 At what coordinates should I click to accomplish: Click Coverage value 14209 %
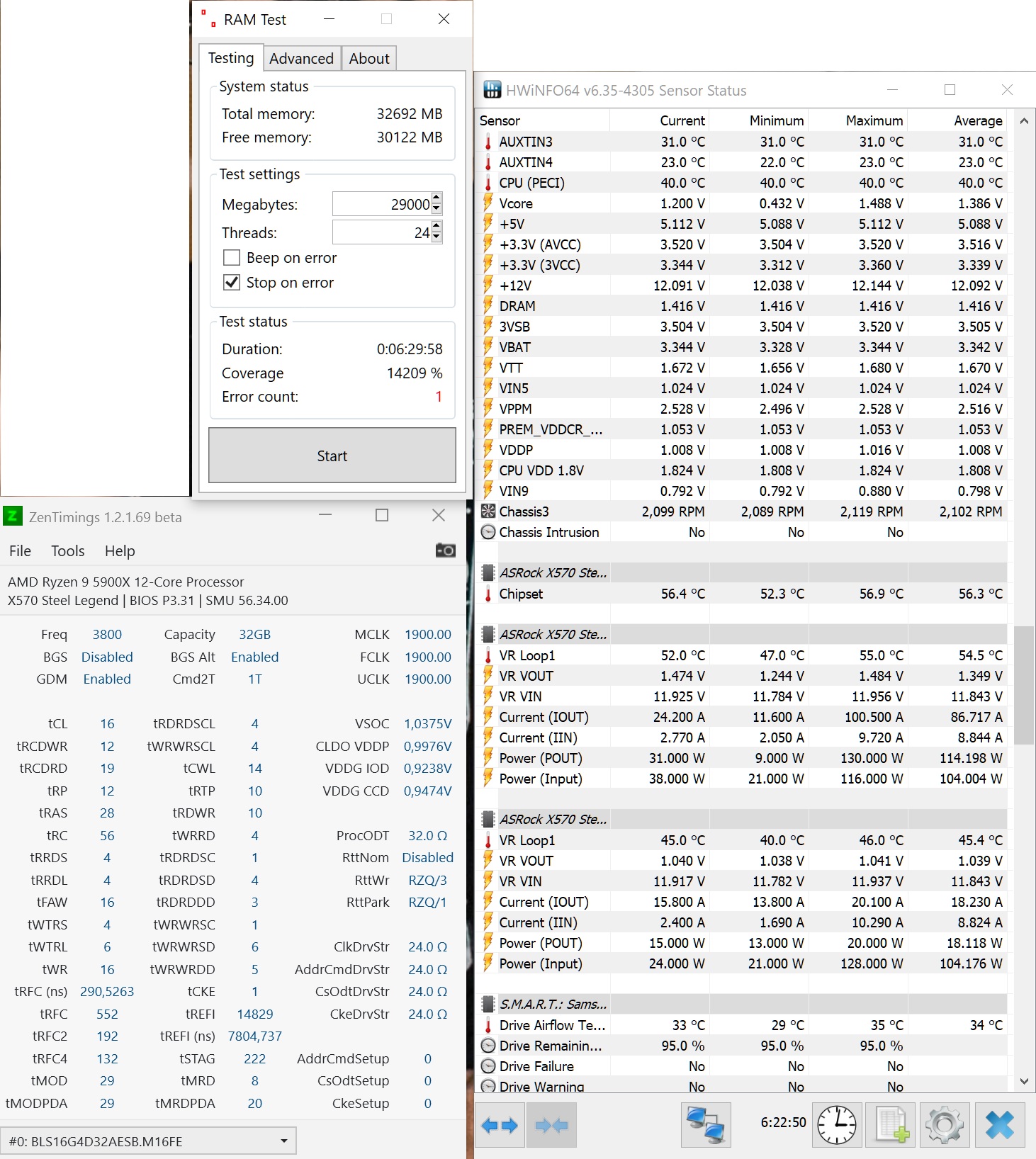[x=414, y=373]
